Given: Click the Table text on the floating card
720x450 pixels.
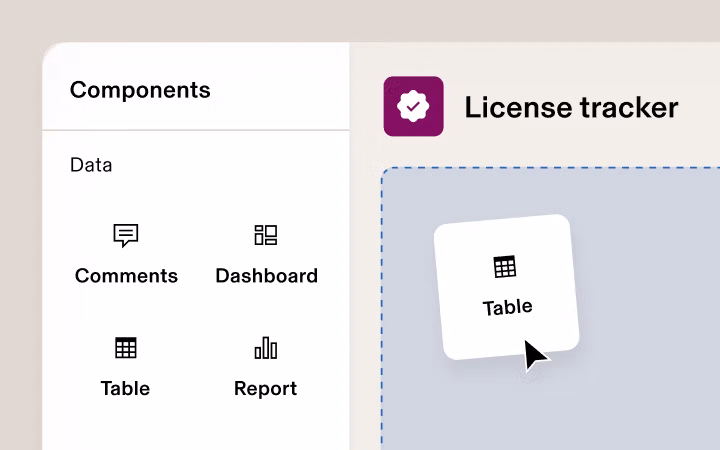Looking at the screenshot, I should [x=507, y=307].
